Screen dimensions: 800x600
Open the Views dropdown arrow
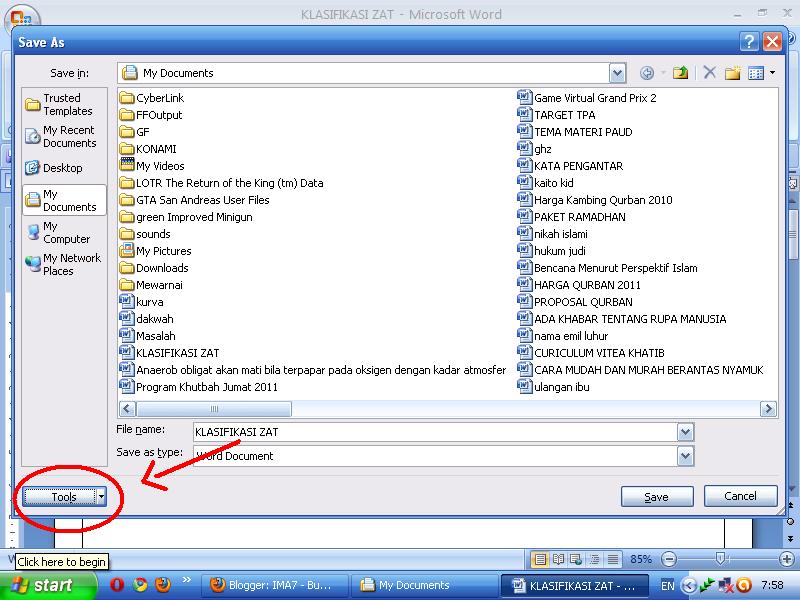[x=772, y=73]
